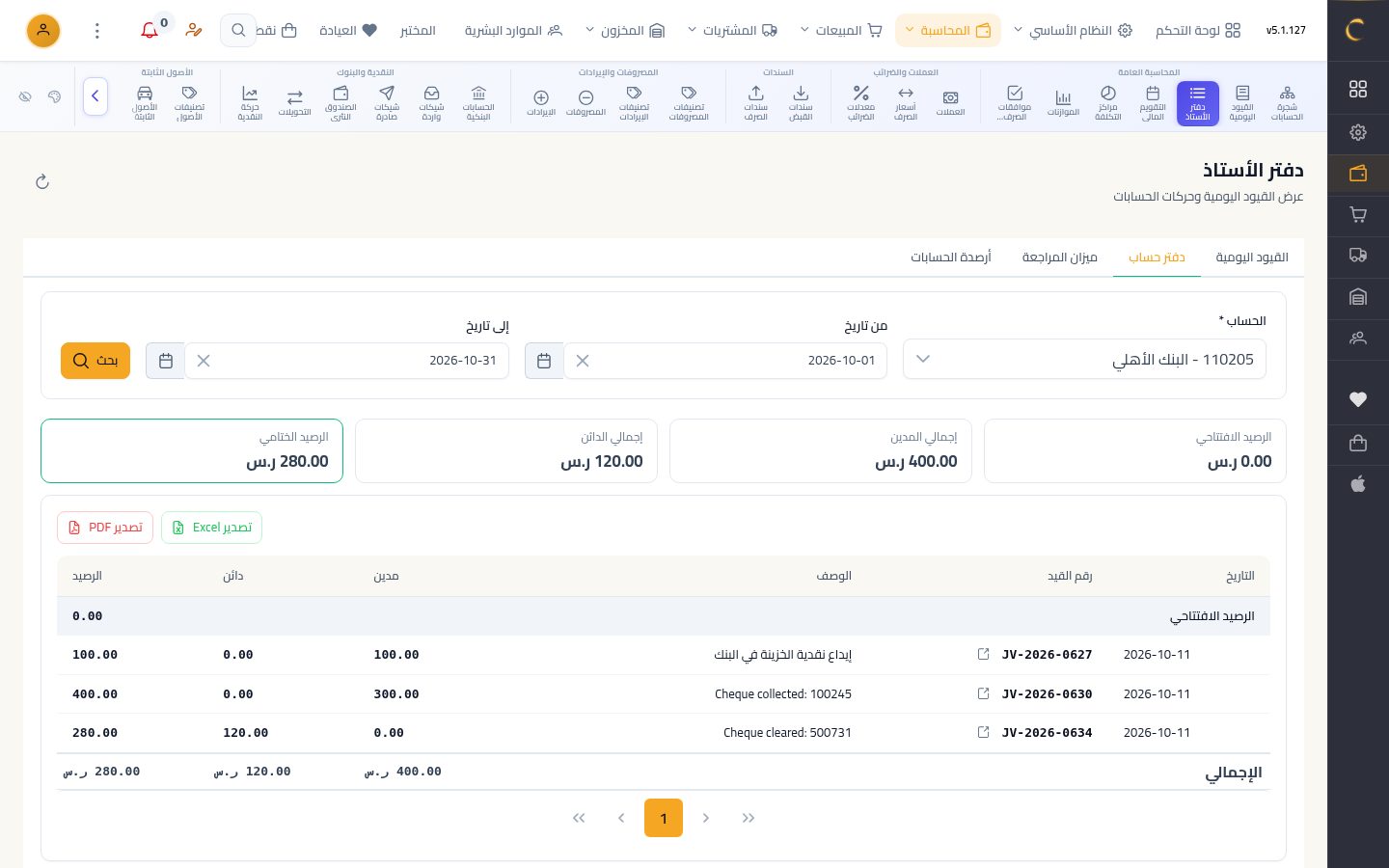The width and height of the screenshot is (1389, 868).
Task: Switch to the ميزان المراجعة tab
Action: (x=1060, y=258)
